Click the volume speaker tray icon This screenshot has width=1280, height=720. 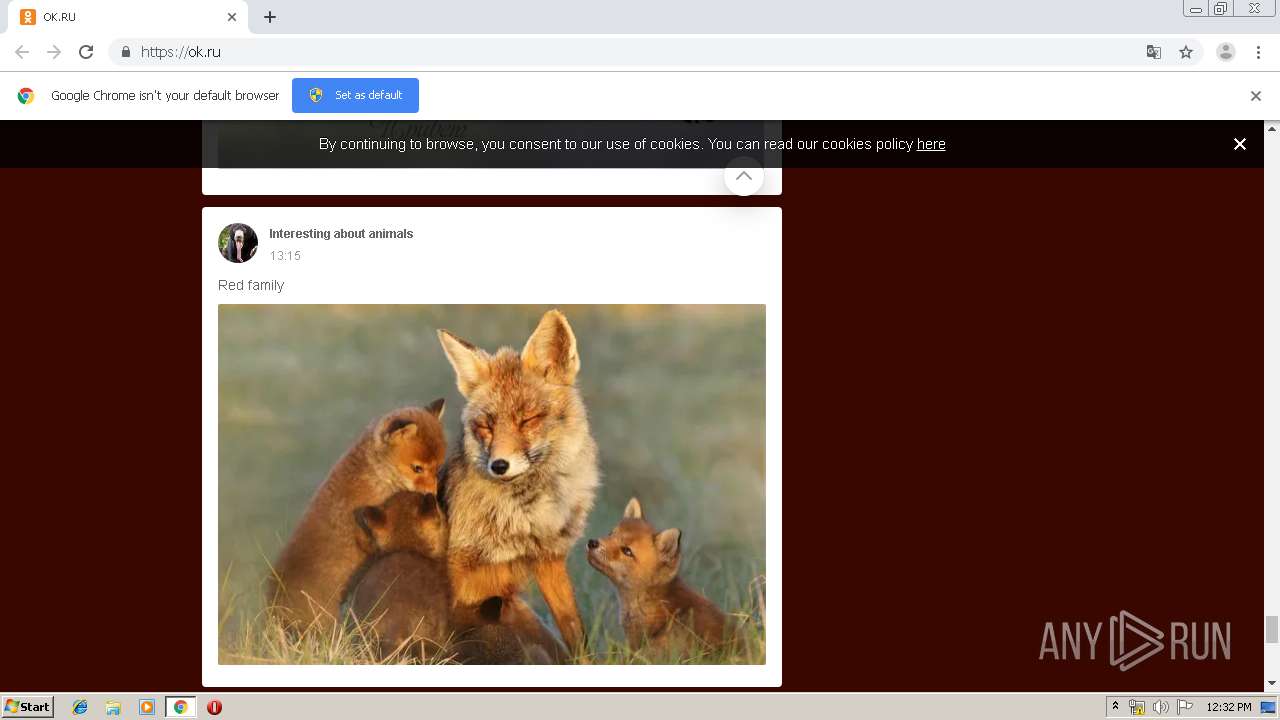1160,707
